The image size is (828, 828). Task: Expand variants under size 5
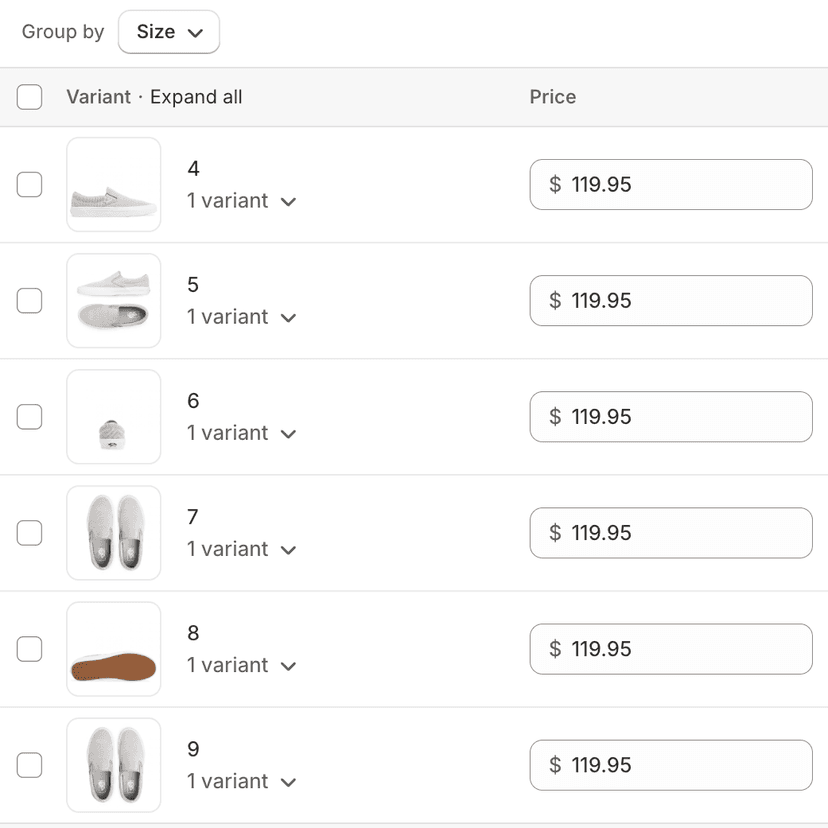[x=288, y=318]
